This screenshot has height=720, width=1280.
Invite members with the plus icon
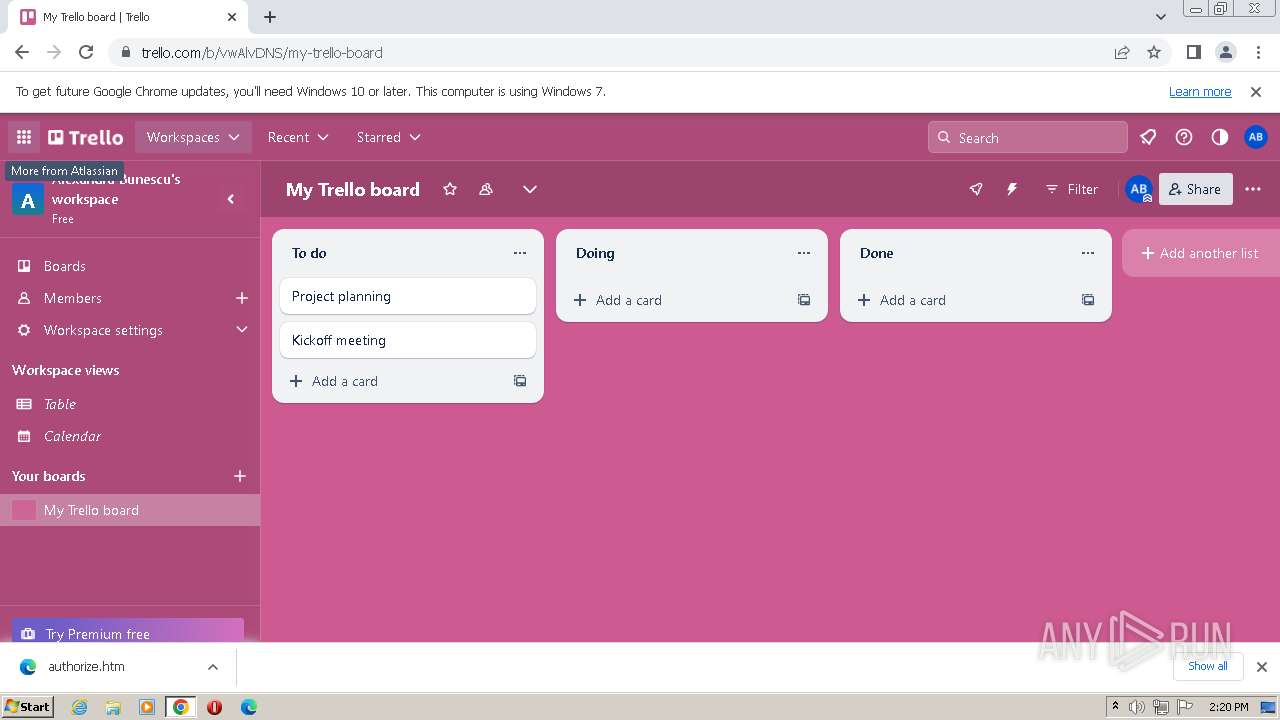pyautogui.click(x=241, y=298)
